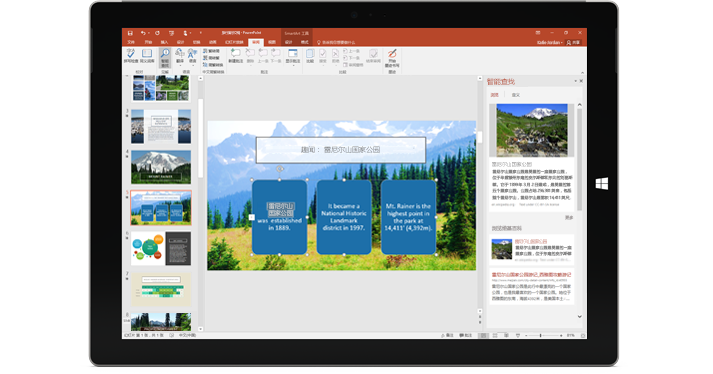Open Katie Jordan account dropdown

pyautogui.click(x=550, y=42)
